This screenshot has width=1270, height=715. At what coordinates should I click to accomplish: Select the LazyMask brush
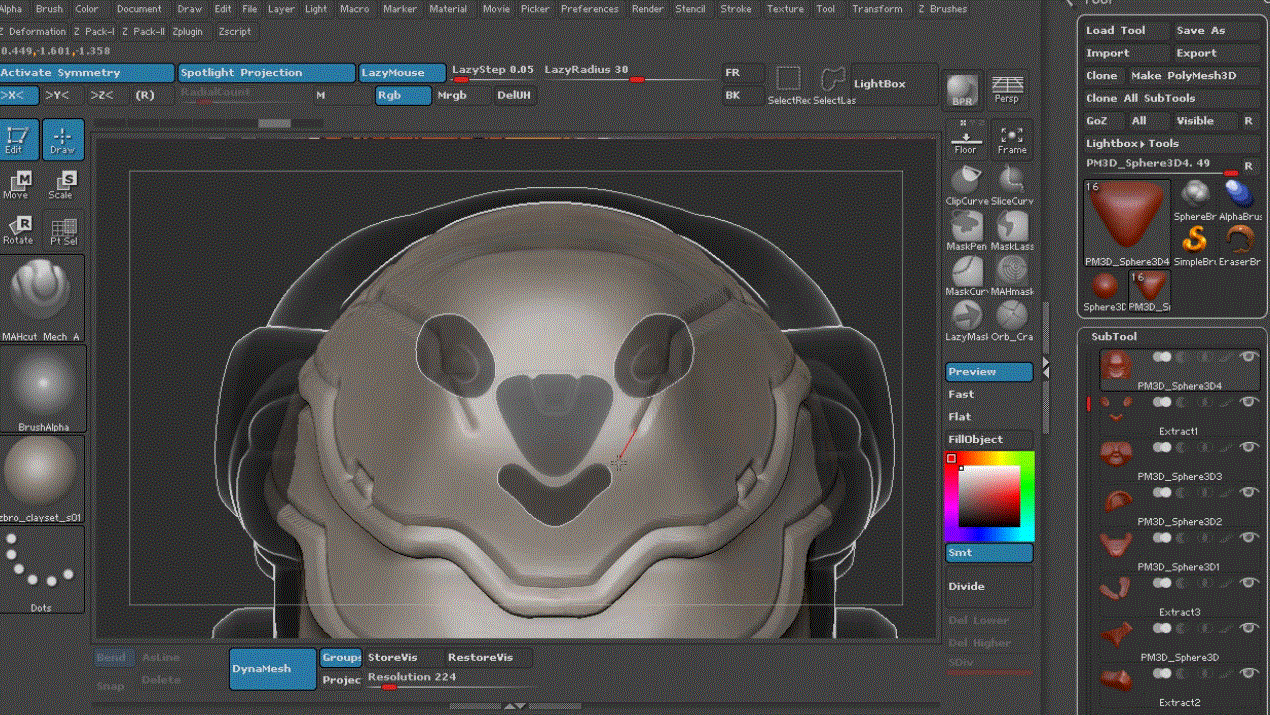click(x=966, y=321)
